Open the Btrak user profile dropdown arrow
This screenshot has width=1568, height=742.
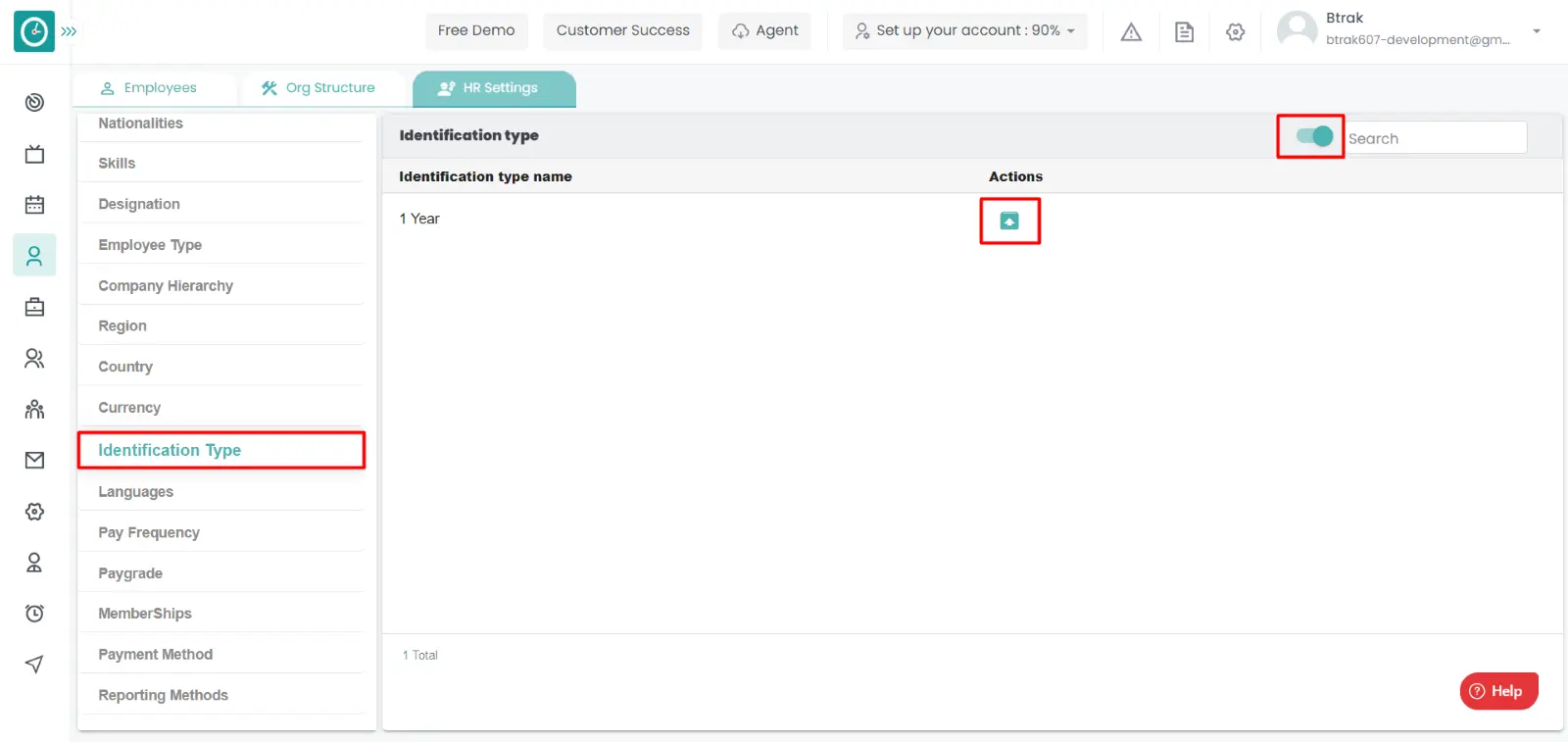click(1536, 30)
